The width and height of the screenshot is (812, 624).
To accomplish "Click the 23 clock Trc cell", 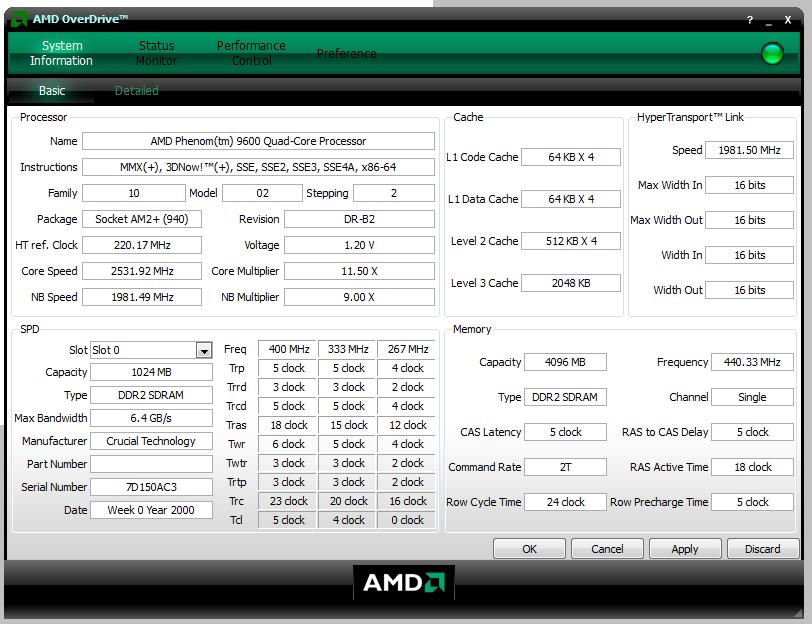I will (288, 501).
